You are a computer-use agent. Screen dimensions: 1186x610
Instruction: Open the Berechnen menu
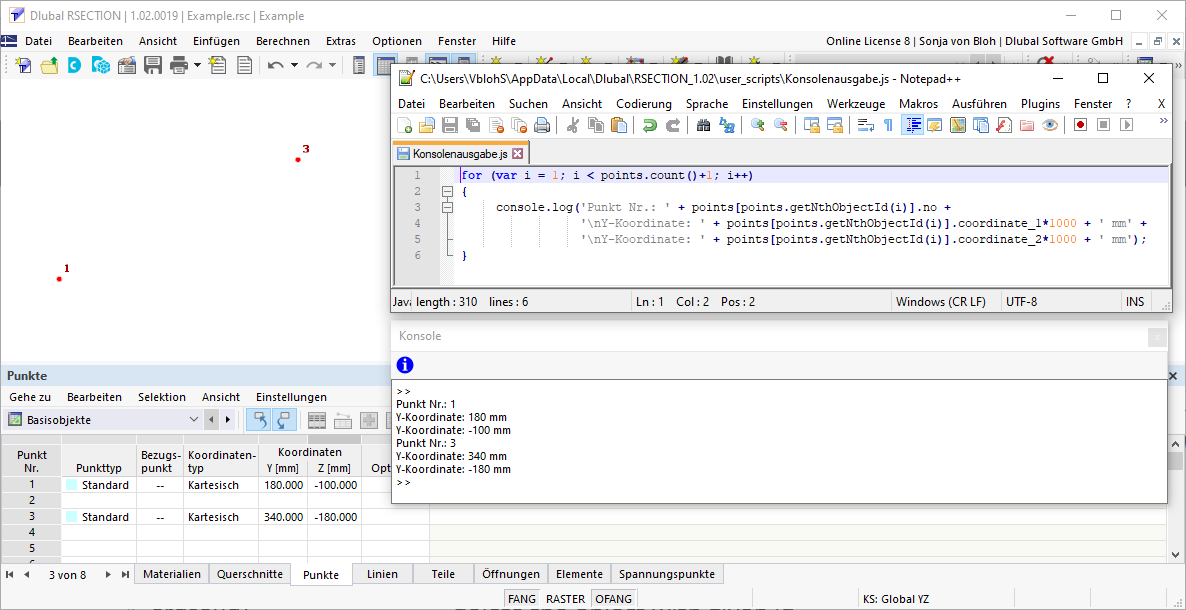click(x=283, y=42)
